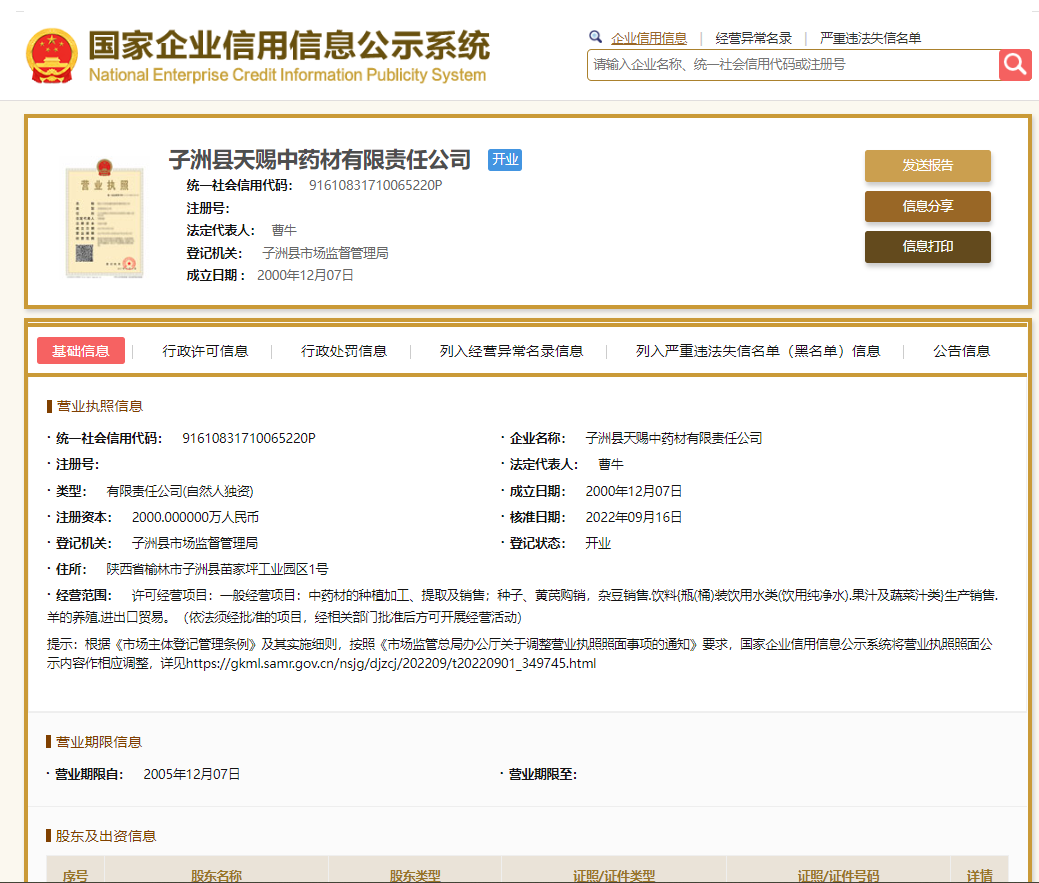Choose the 严重违法失信名单 search category

click(870, 38)
